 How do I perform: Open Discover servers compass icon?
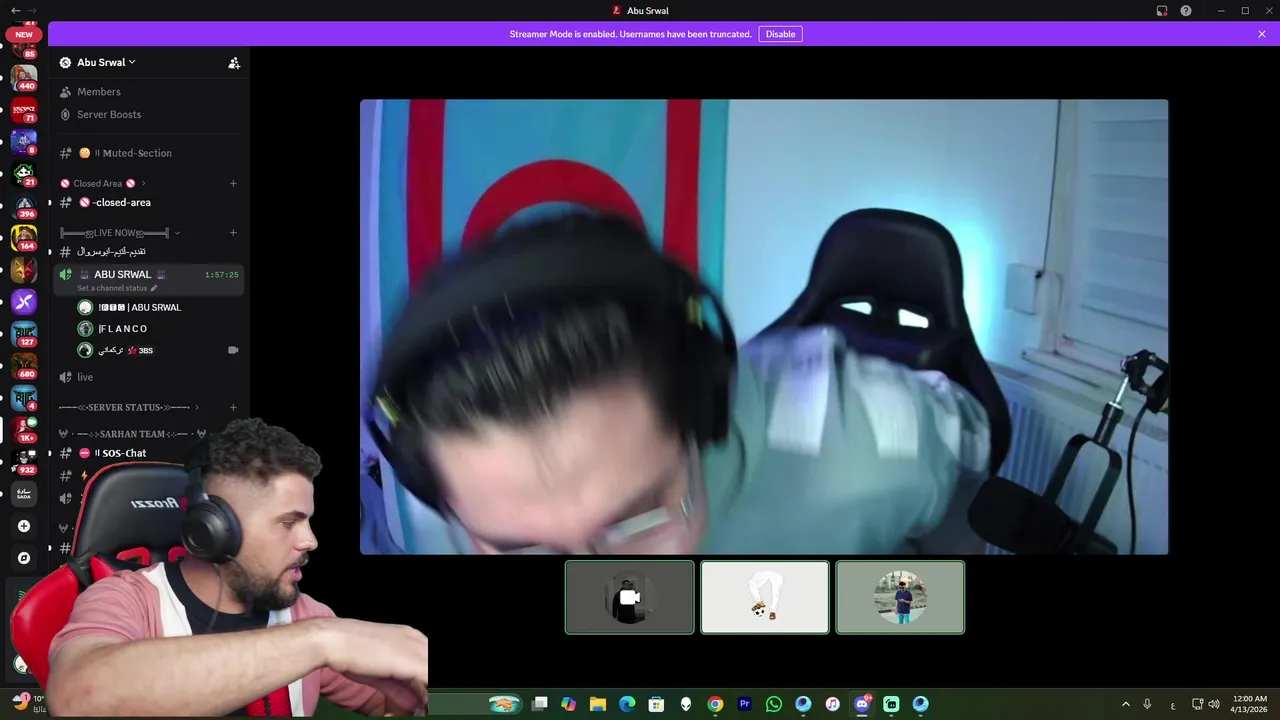(24, 558)
